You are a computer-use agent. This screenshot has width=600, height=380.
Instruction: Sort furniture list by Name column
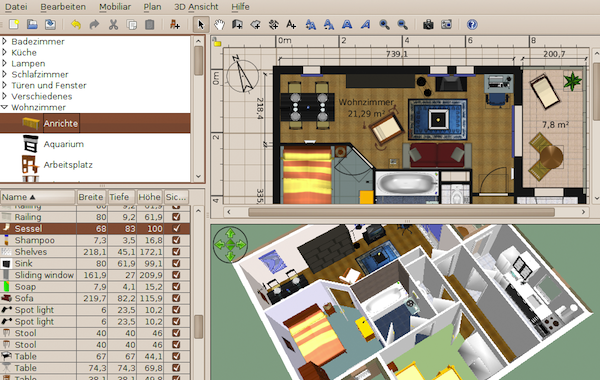click(38, 197)
